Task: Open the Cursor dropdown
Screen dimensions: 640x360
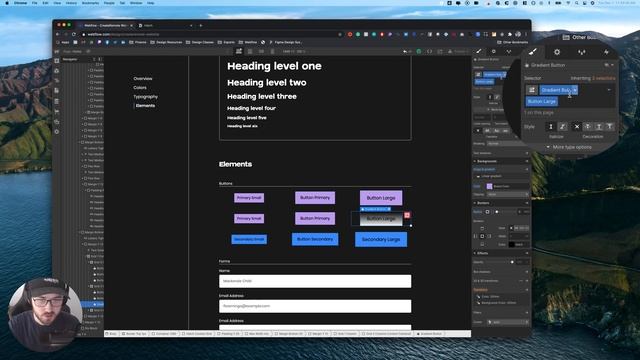Action: click(508, 322)
